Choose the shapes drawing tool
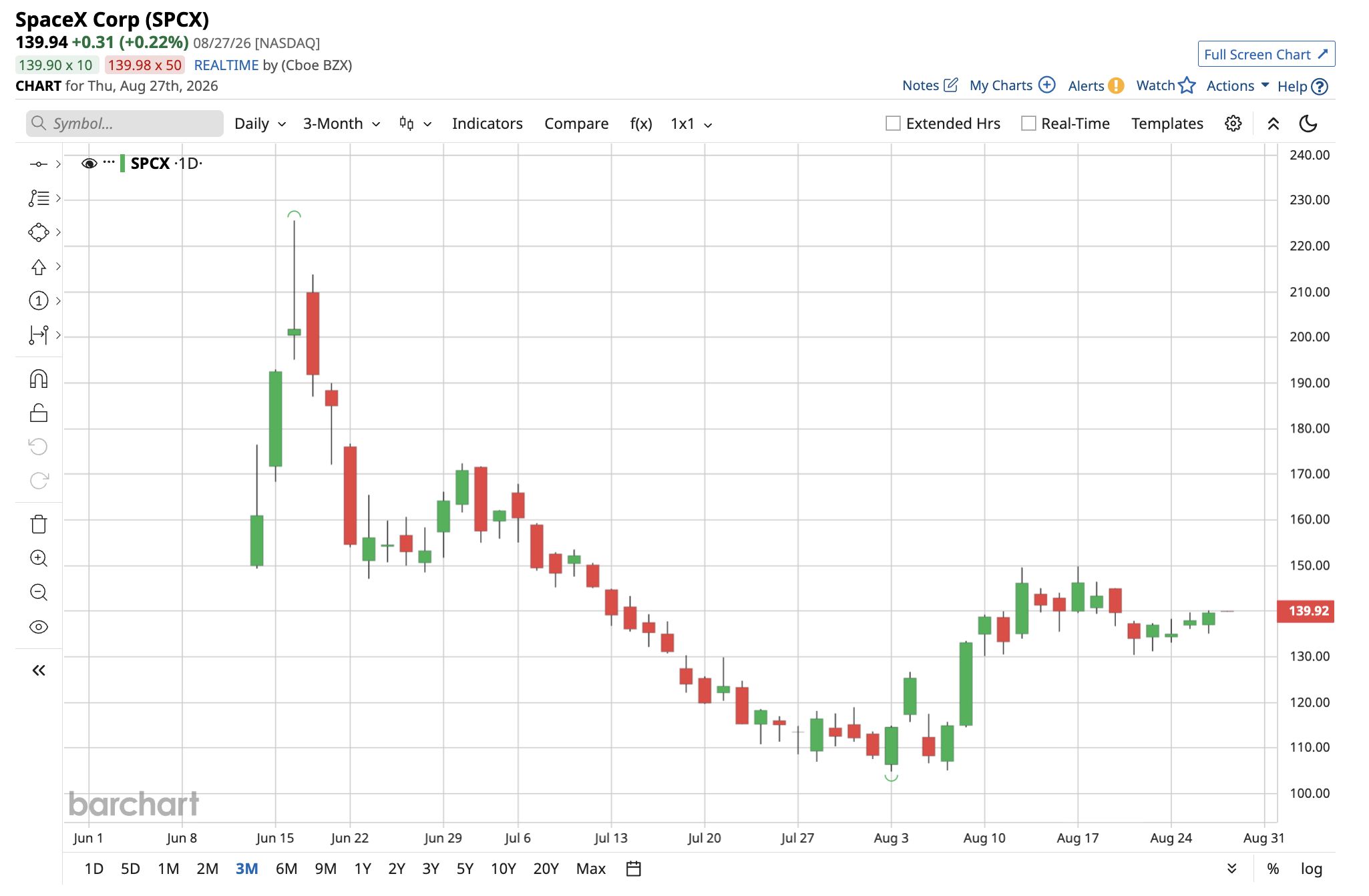 click(x=39, y=232)
